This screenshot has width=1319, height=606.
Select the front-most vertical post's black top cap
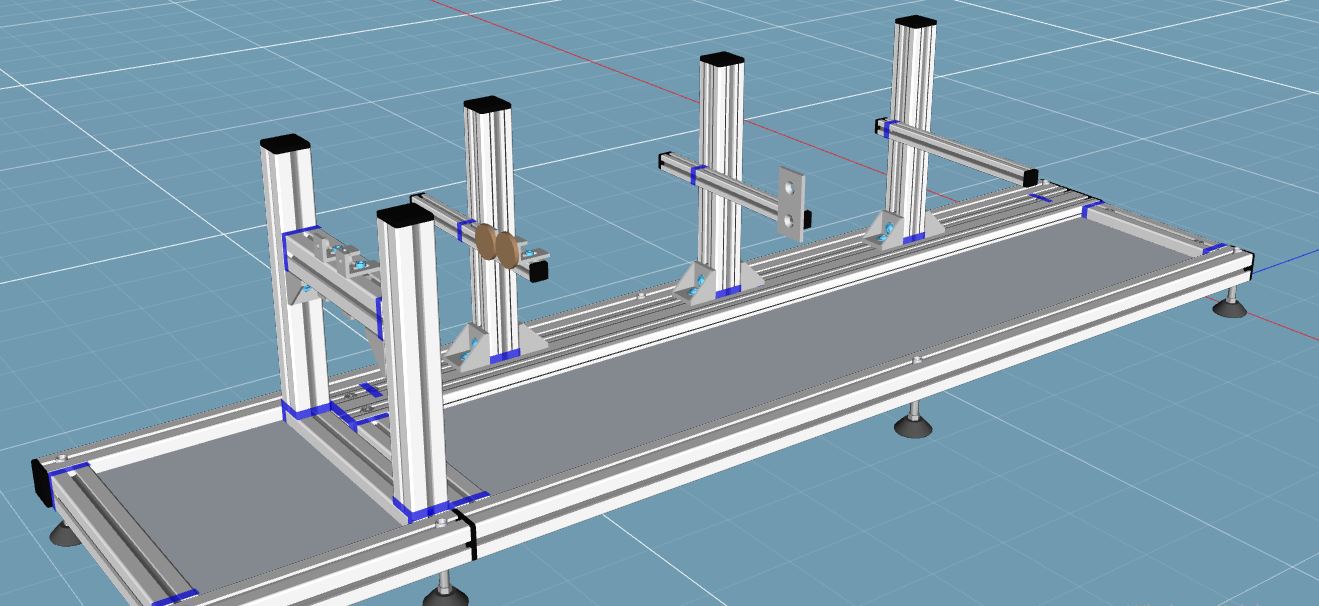click(404, 216)
